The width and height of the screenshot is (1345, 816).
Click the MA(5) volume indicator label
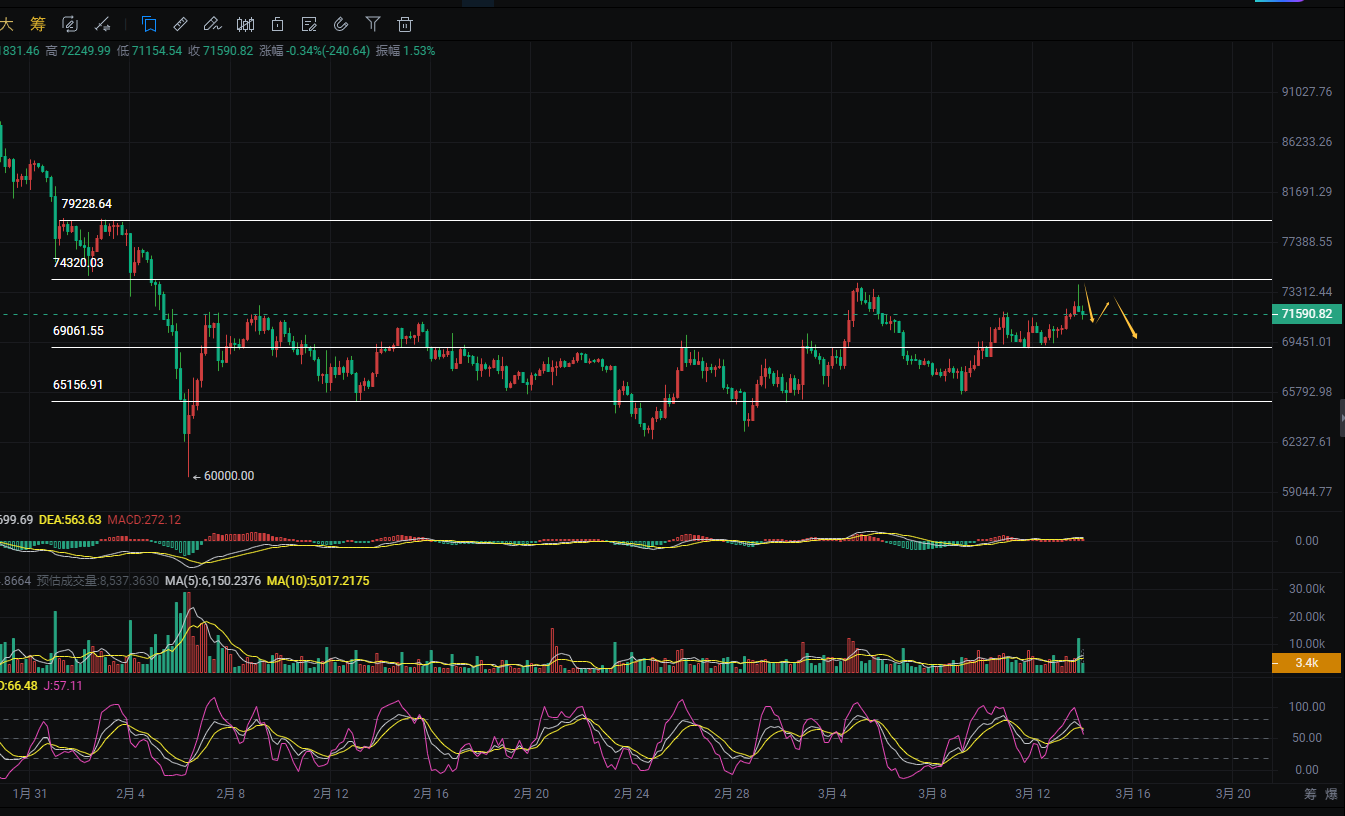click(x=213, y=580)
